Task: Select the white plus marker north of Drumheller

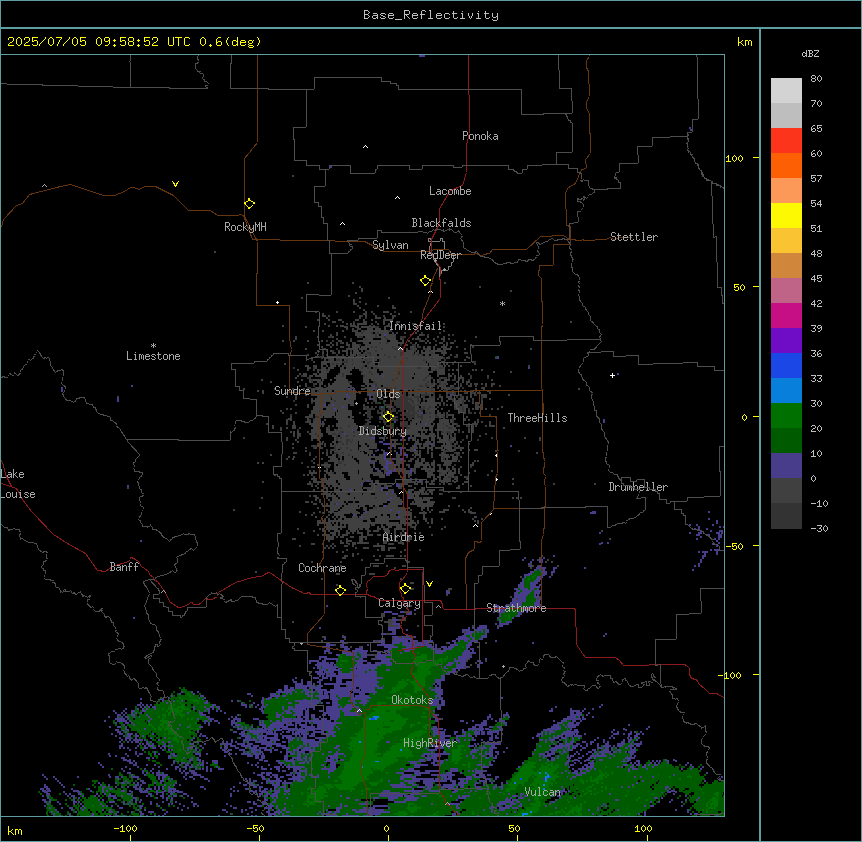Action: [612, 375]
